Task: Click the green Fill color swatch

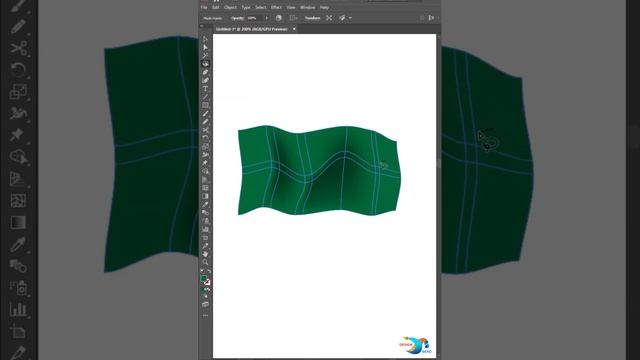Action: coord(203,278)
